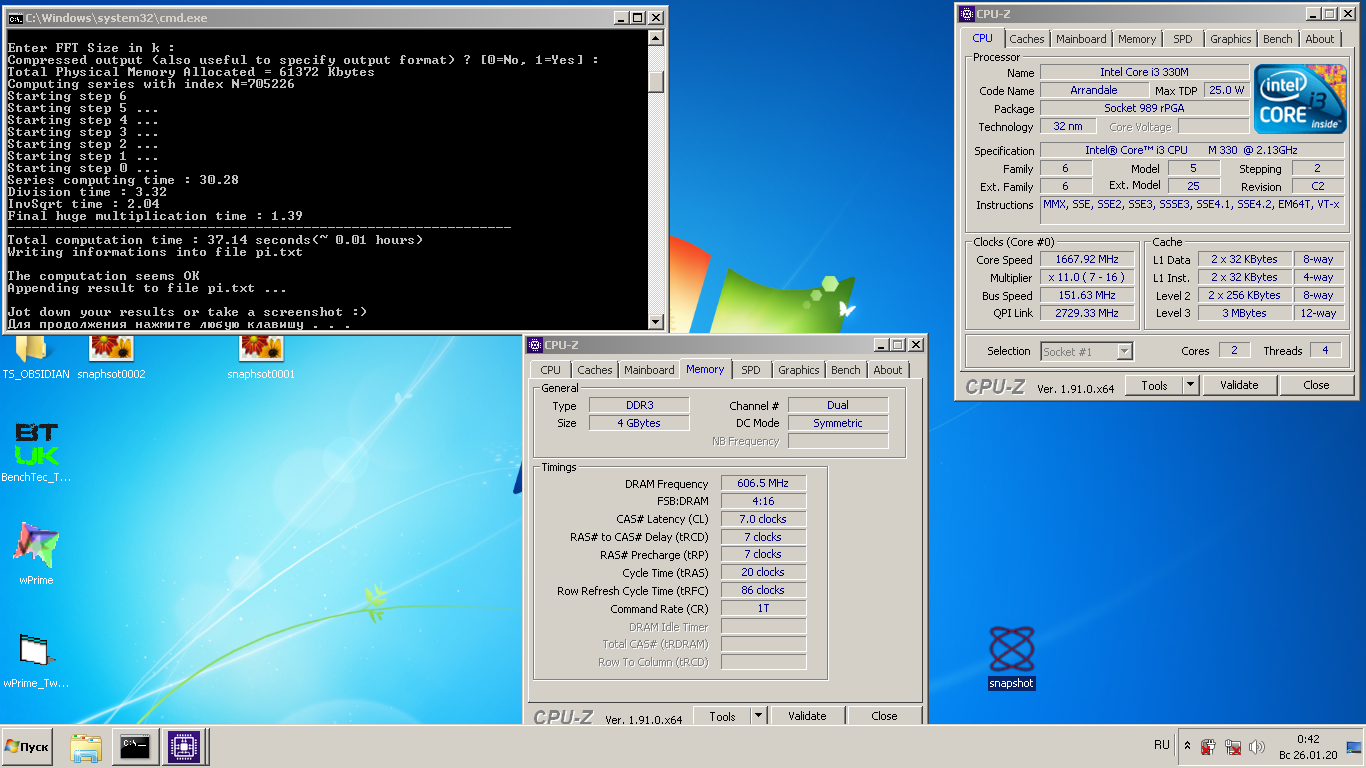The image size is (1366, 768).
Task: Select SPD tab in the Memory window
Action: [x=751, y=370]
